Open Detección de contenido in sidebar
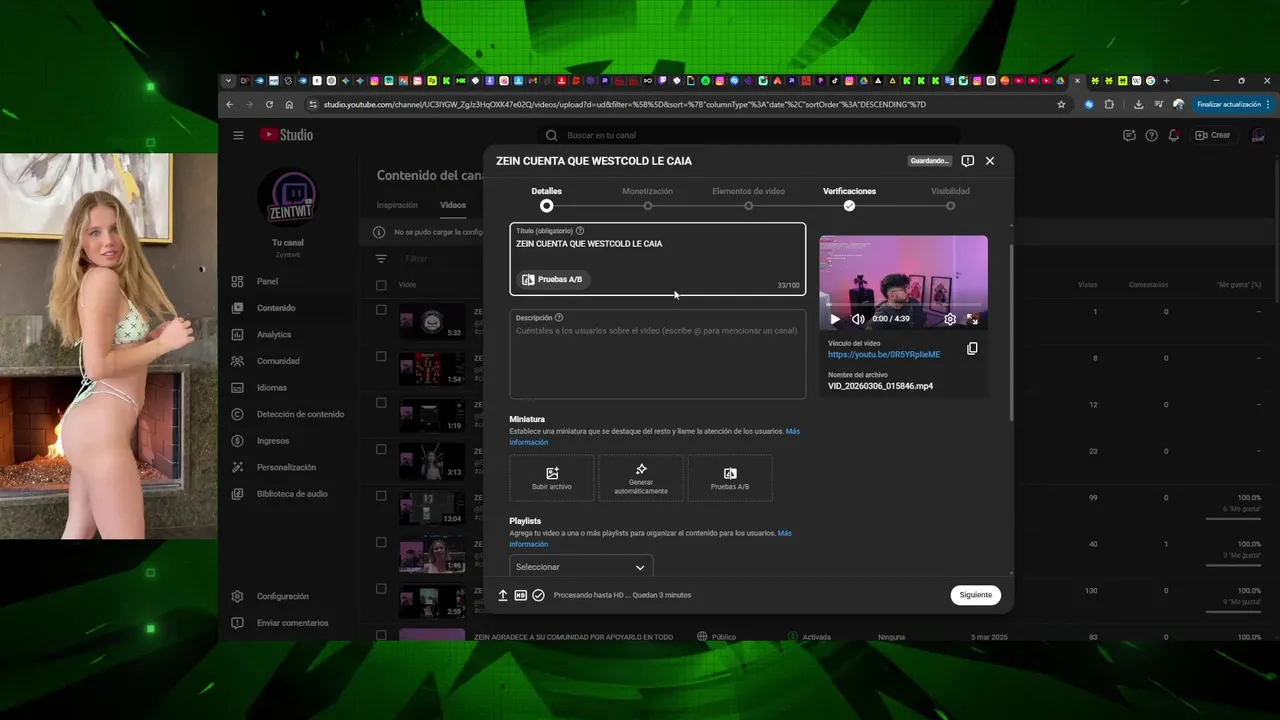The image size is (1280, 720). pyautogui.click(x=300, y=414)
